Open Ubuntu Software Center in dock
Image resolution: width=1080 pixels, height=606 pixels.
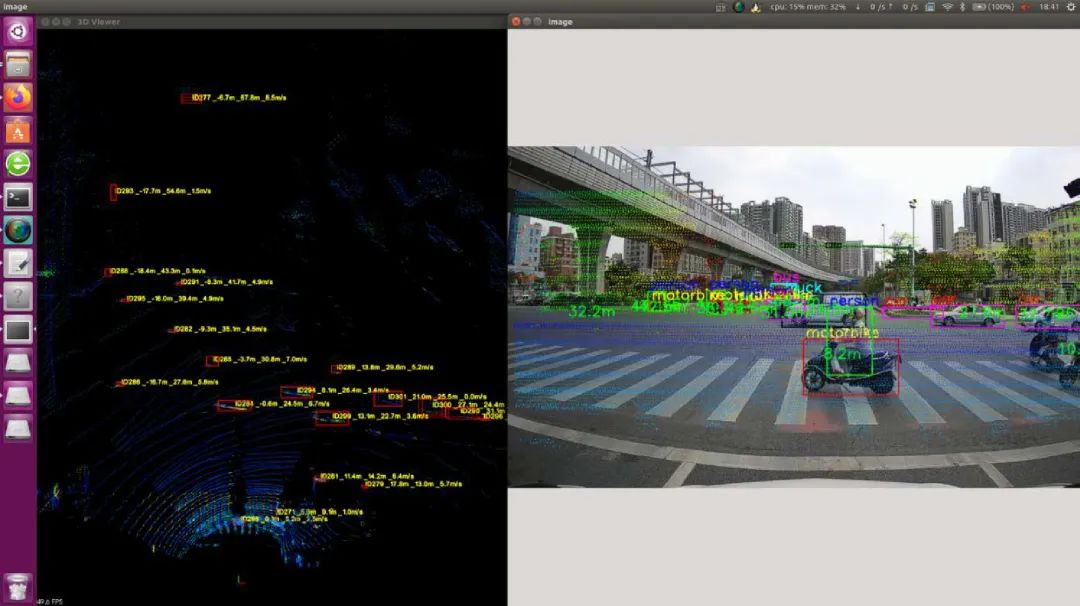coord(18,131)
